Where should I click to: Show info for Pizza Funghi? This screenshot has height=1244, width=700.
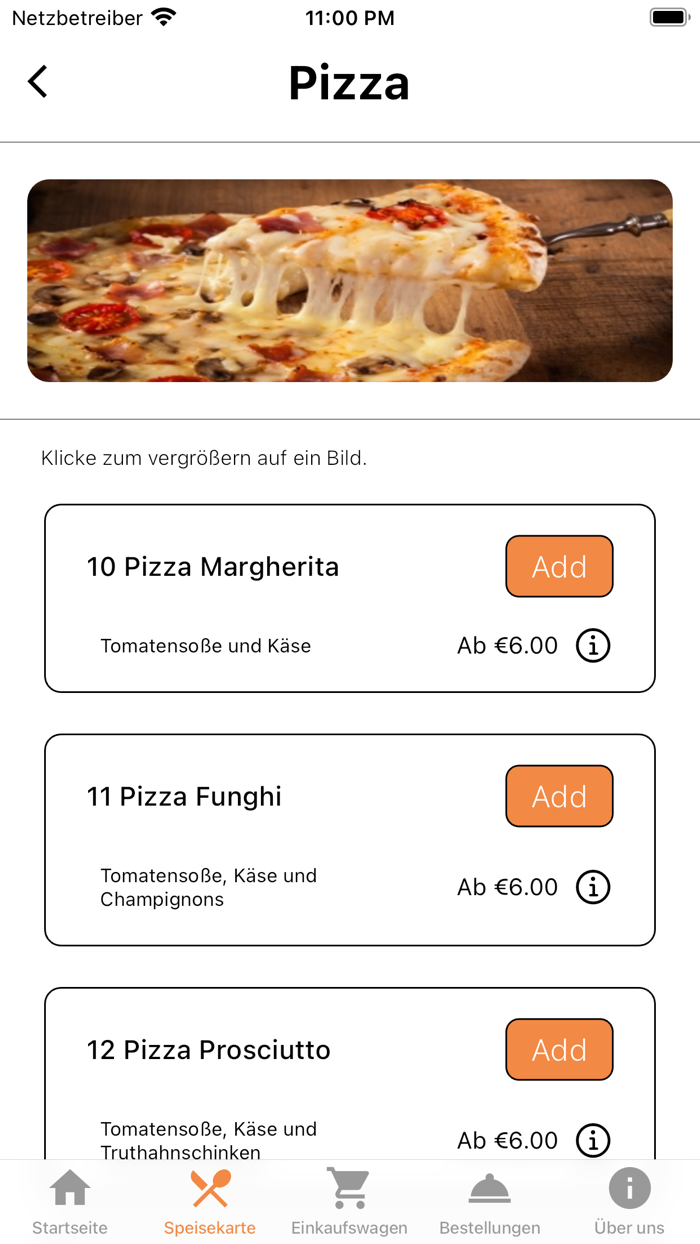592,887
